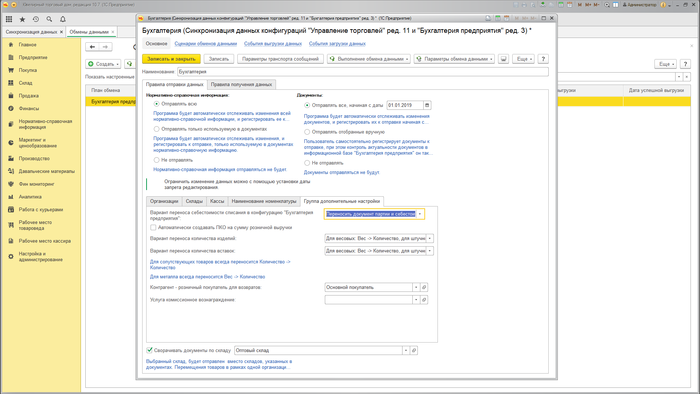
Task: Click the Записать и закрыть button
Action: tap(171, 59)
